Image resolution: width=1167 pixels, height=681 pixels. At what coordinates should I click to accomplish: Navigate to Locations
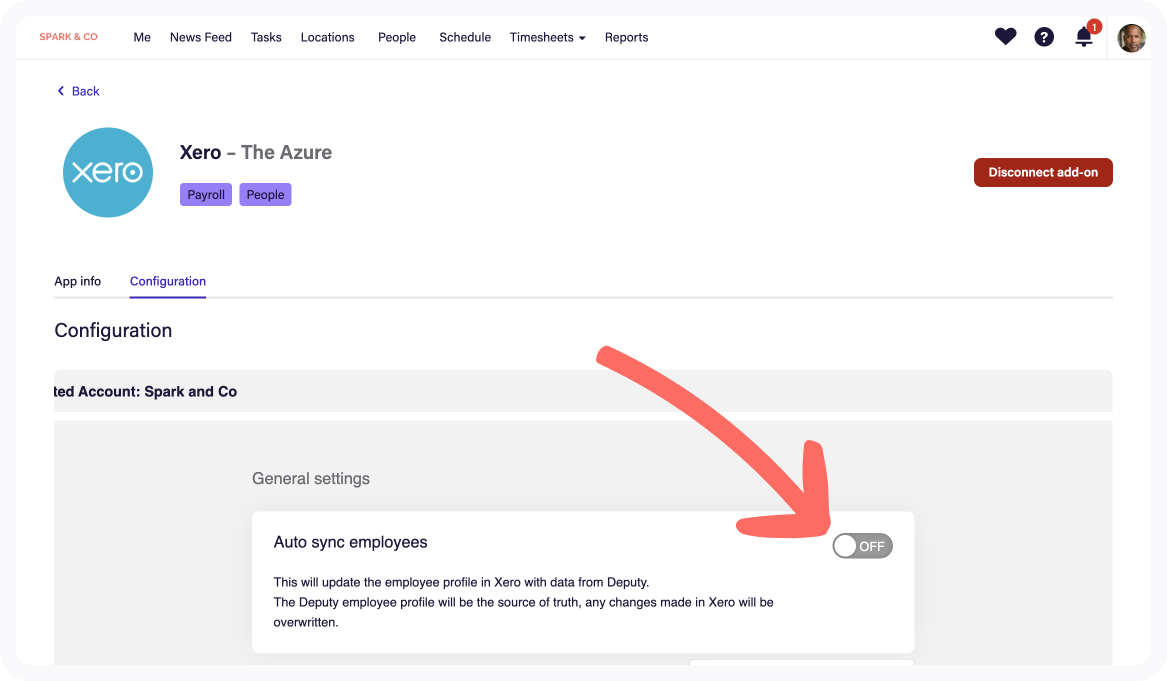point(327,37)
